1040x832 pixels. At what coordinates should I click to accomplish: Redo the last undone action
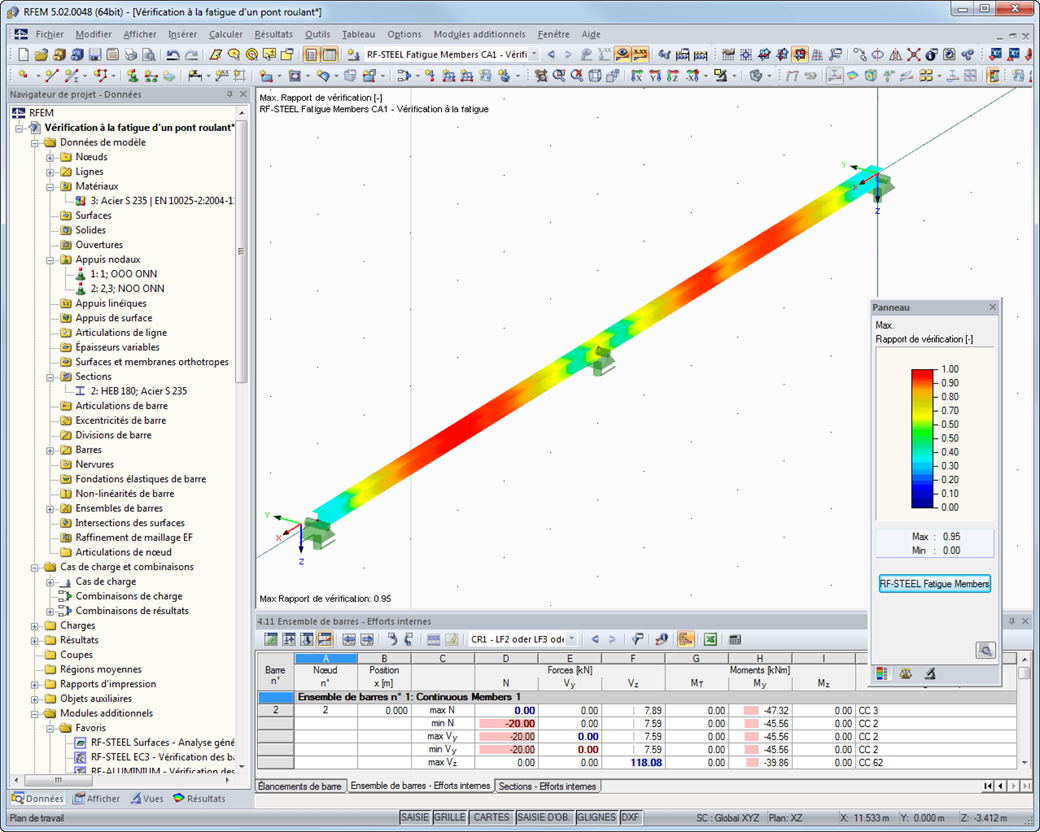tap(191, 54)
